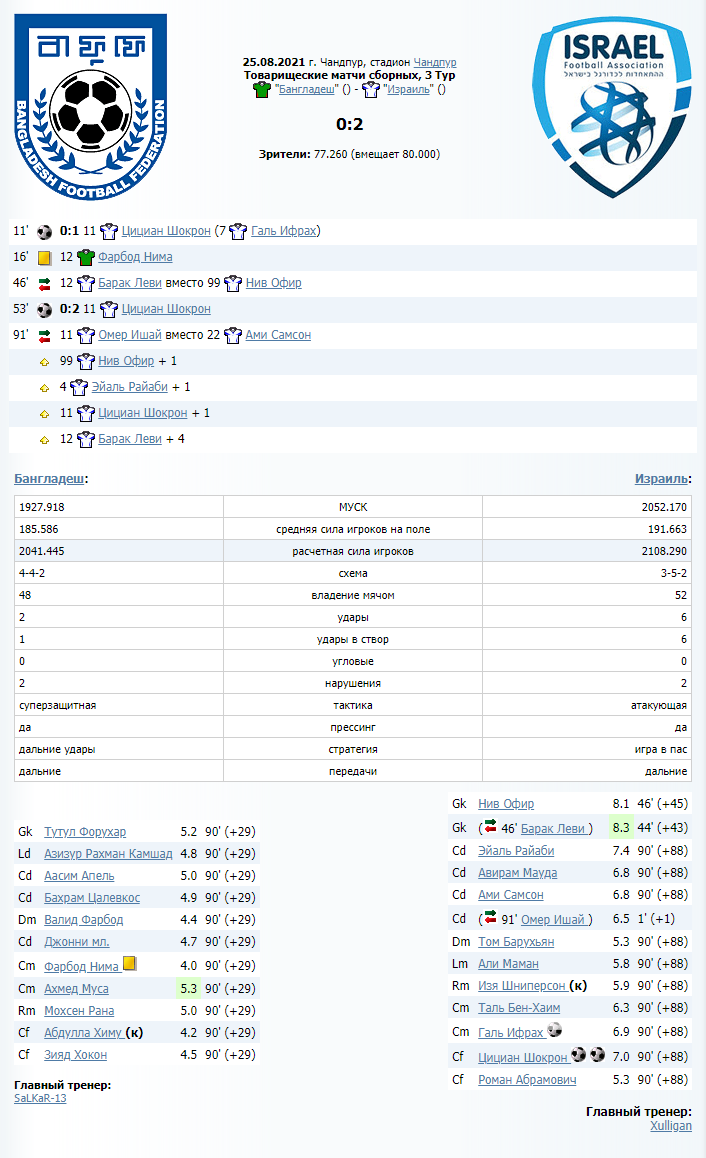Open the Чандпур stadium link

435,62
